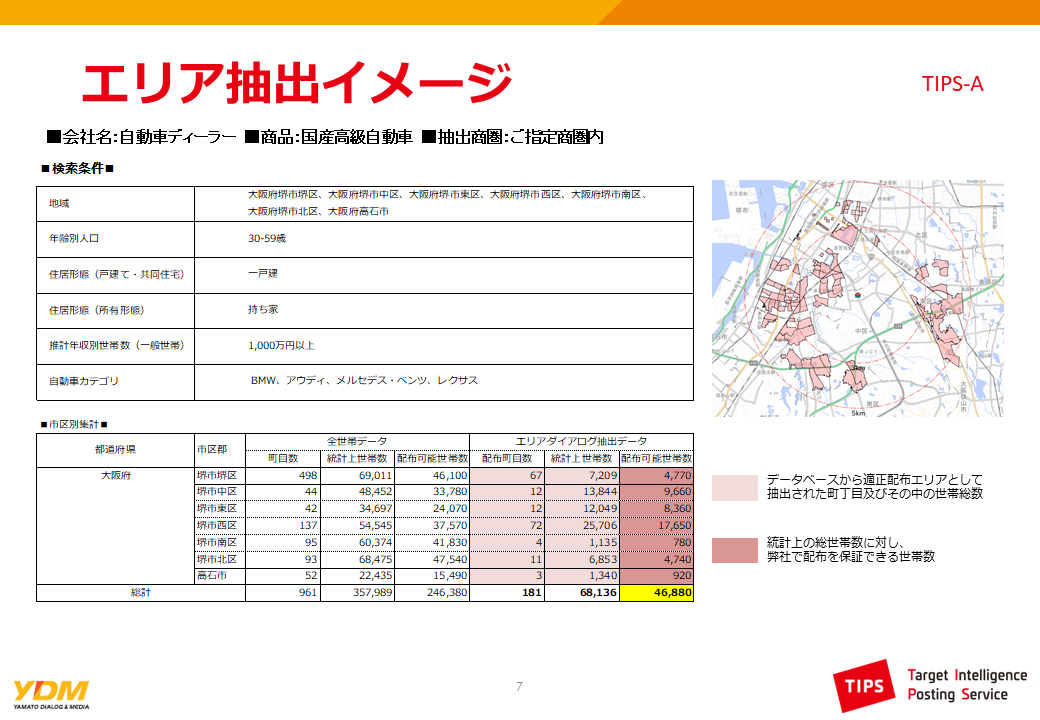Click the 地域 row label

coord(59,204)
